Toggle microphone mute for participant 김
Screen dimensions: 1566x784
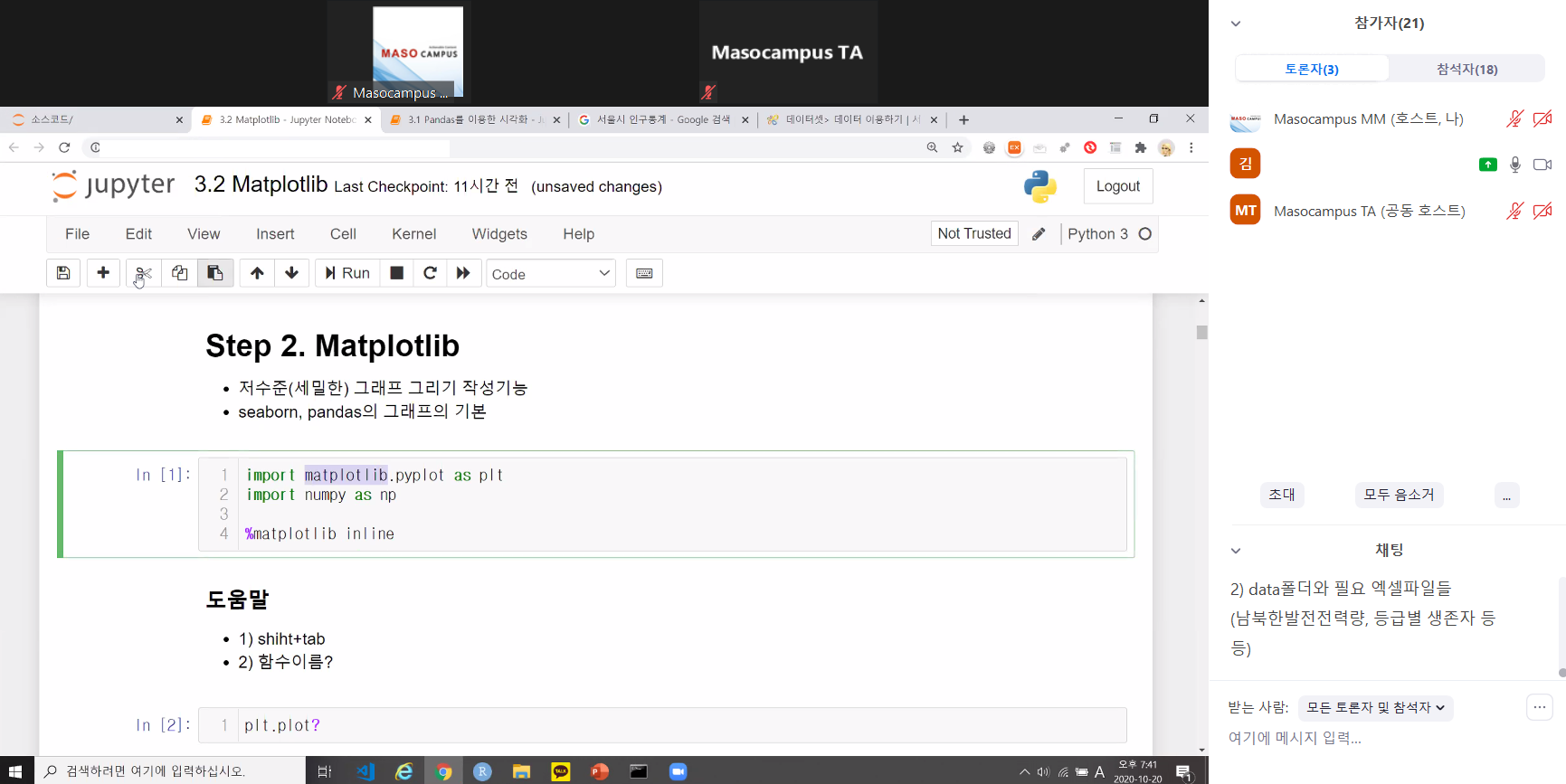coord(1514,165)
